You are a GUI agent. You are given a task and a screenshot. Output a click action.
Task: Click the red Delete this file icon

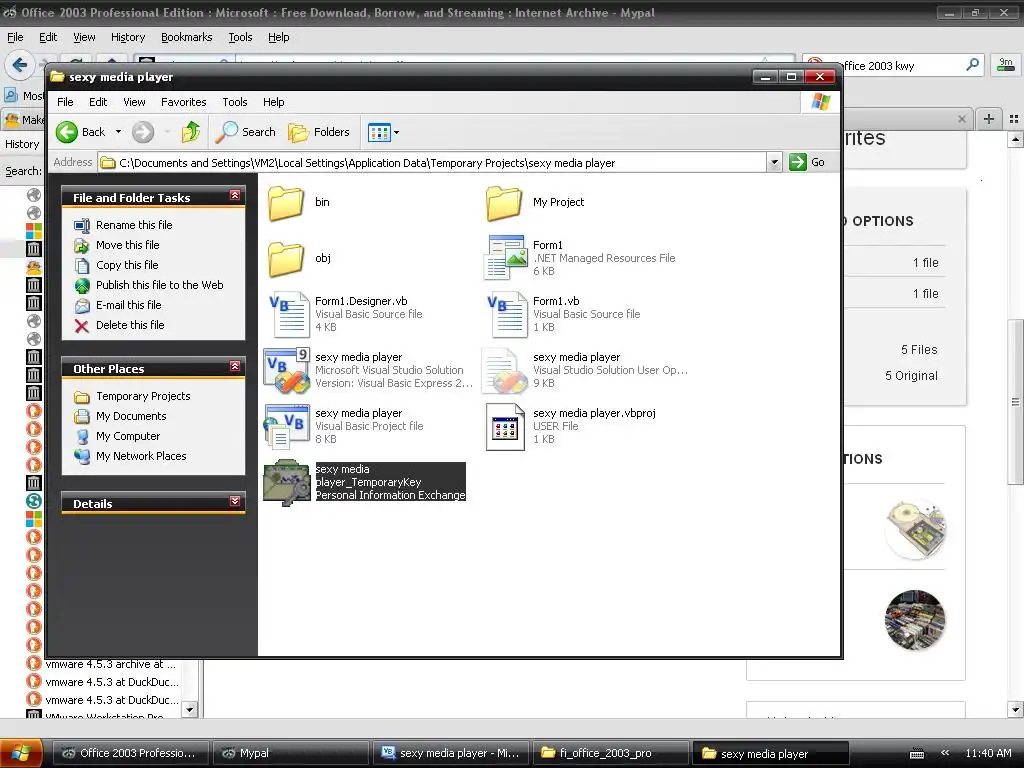(x=82, y=325)
